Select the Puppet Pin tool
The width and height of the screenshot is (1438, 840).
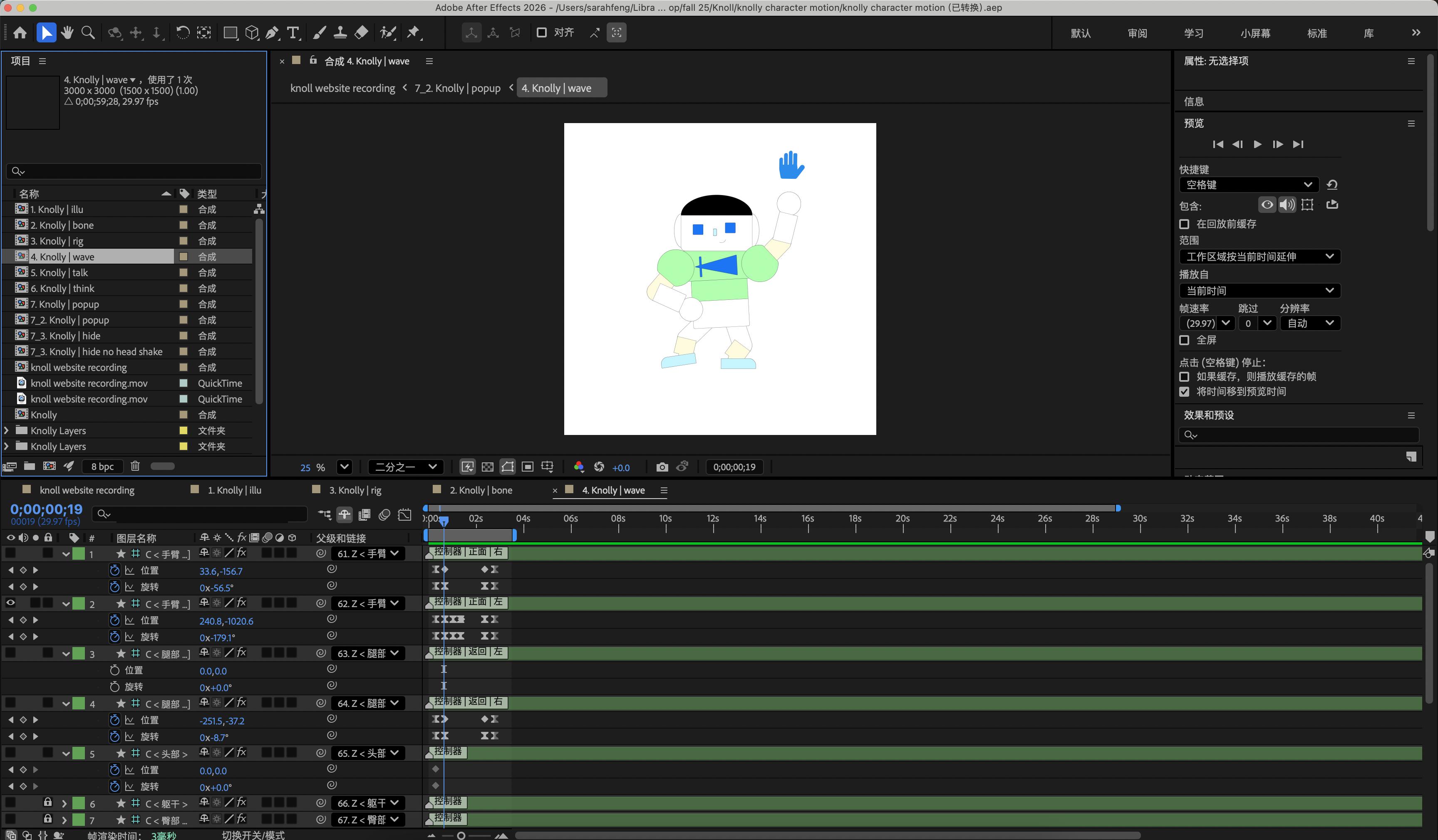[414, 32]
